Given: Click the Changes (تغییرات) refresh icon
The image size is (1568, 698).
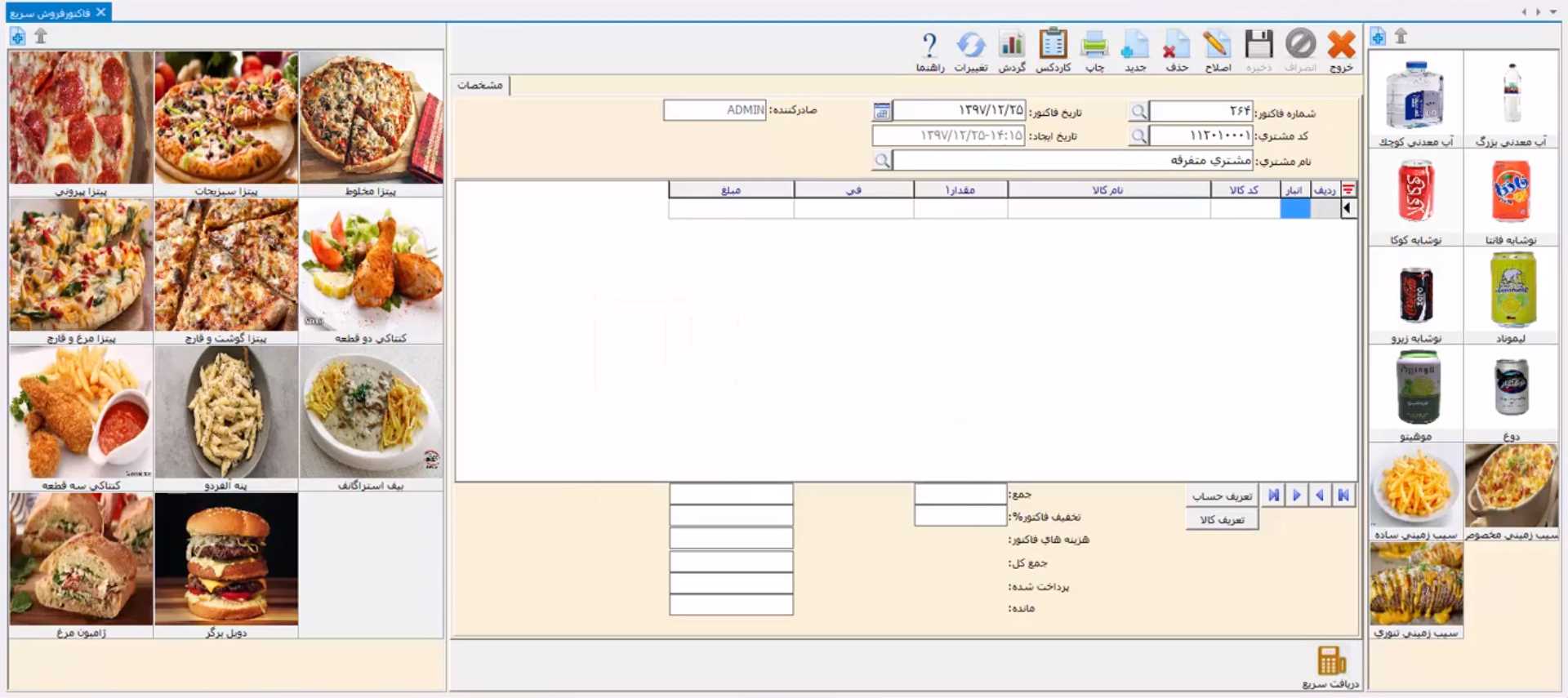Looking at the screenshot, I should (971, 49).
